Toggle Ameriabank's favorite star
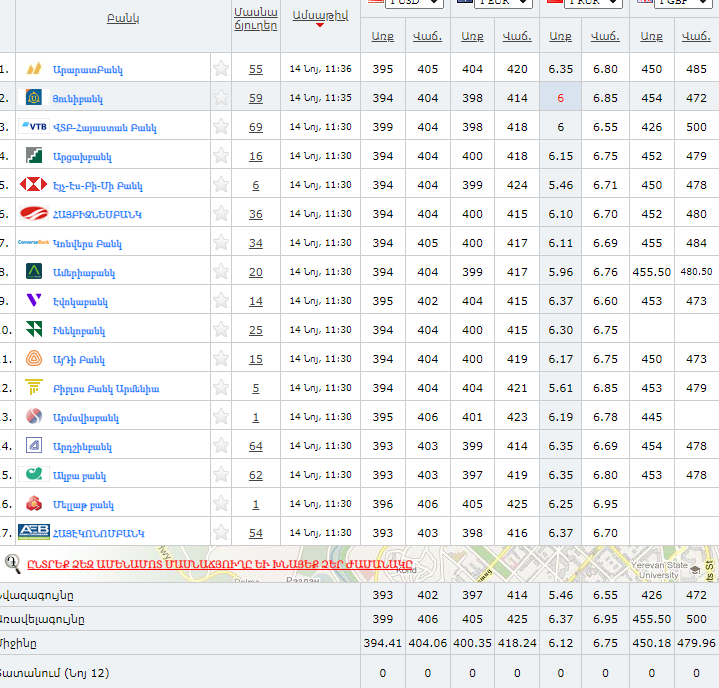Viewport: 719px width, 688px height. pos(221,272)
